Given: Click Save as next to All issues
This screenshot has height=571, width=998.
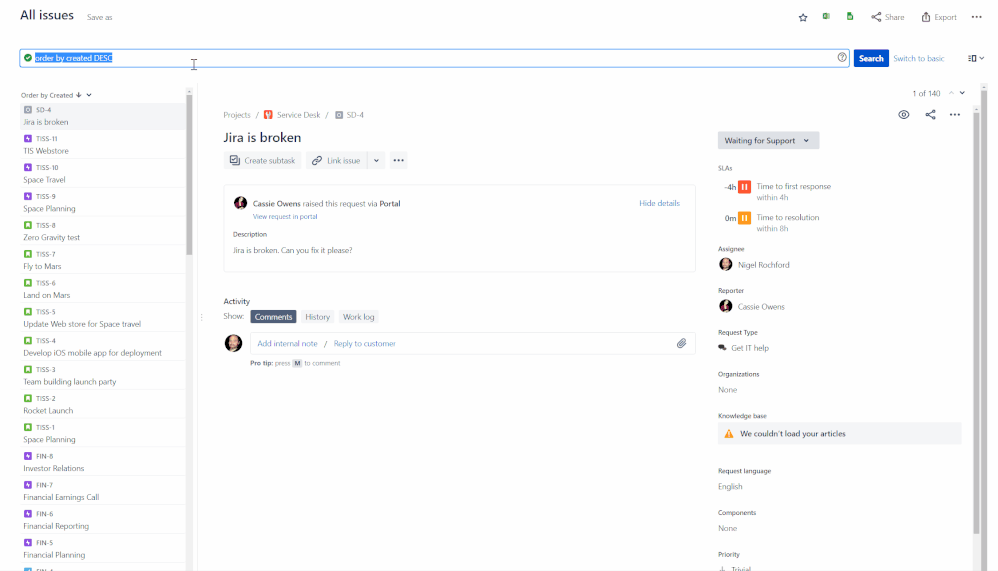Looking at the screenshot, I should [99, 17].
